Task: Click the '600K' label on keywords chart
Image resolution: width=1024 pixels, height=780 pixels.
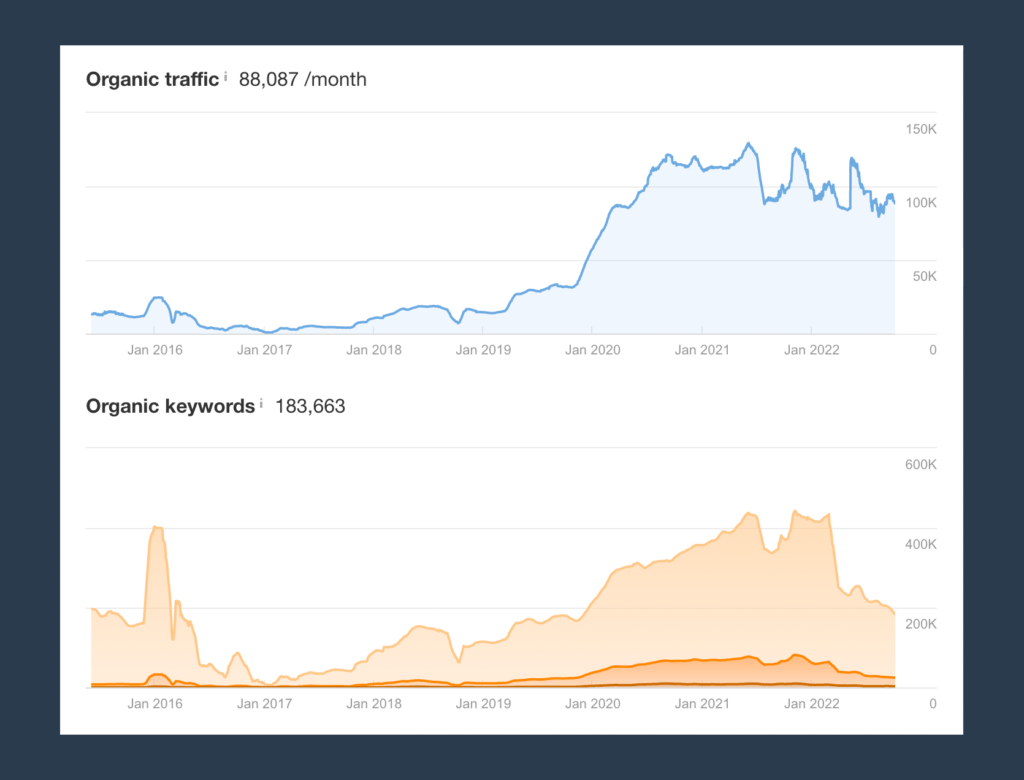Action: pos(921,464)
